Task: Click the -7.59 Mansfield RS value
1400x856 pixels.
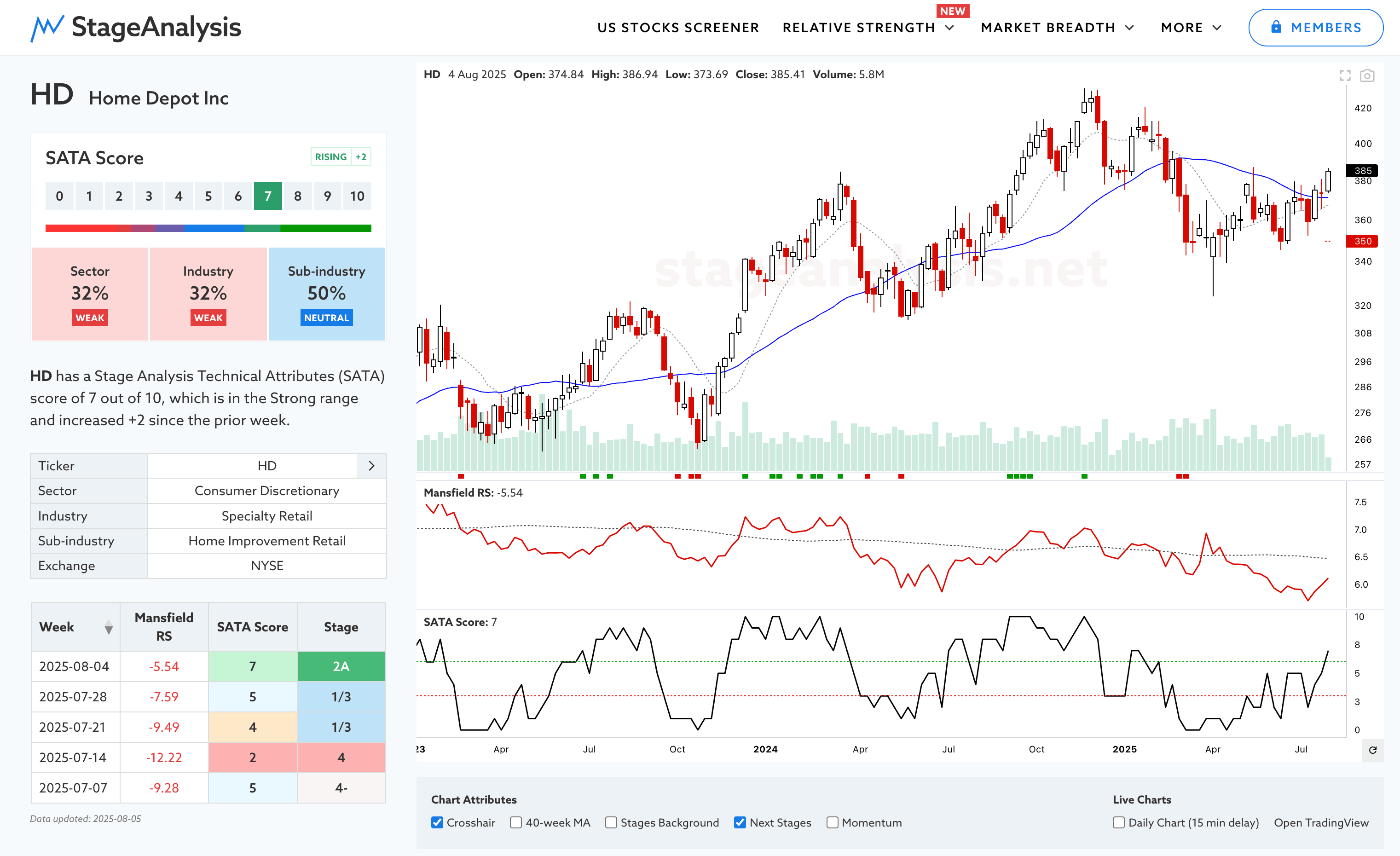Action: click(164, 697)
